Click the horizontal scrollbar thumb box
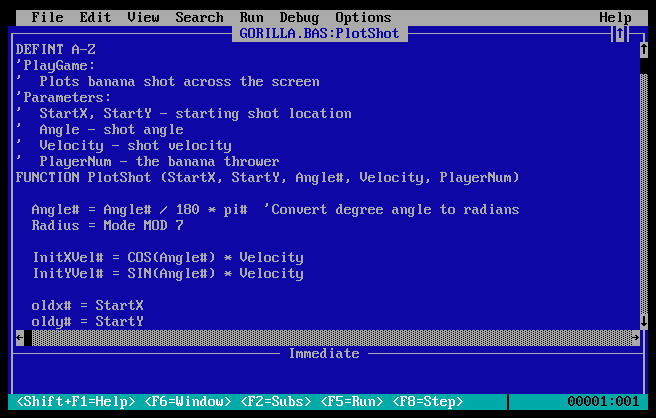656x418 pixels. (x=28, y=337)
